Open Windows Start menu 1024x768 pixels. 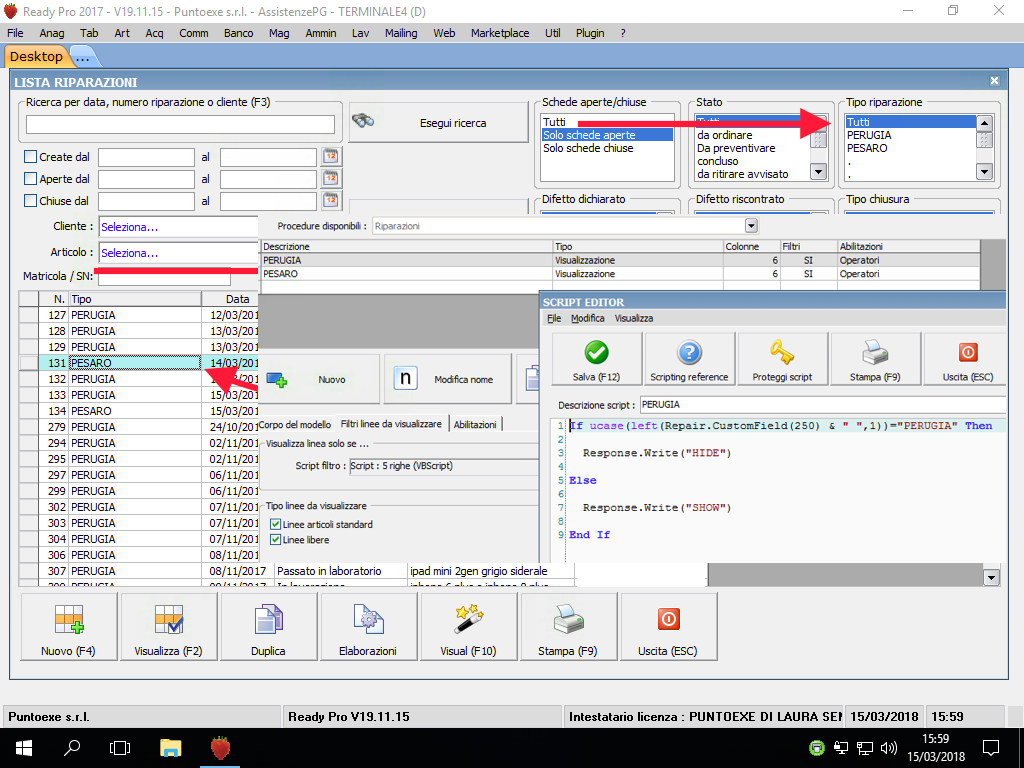pos(24,748)
